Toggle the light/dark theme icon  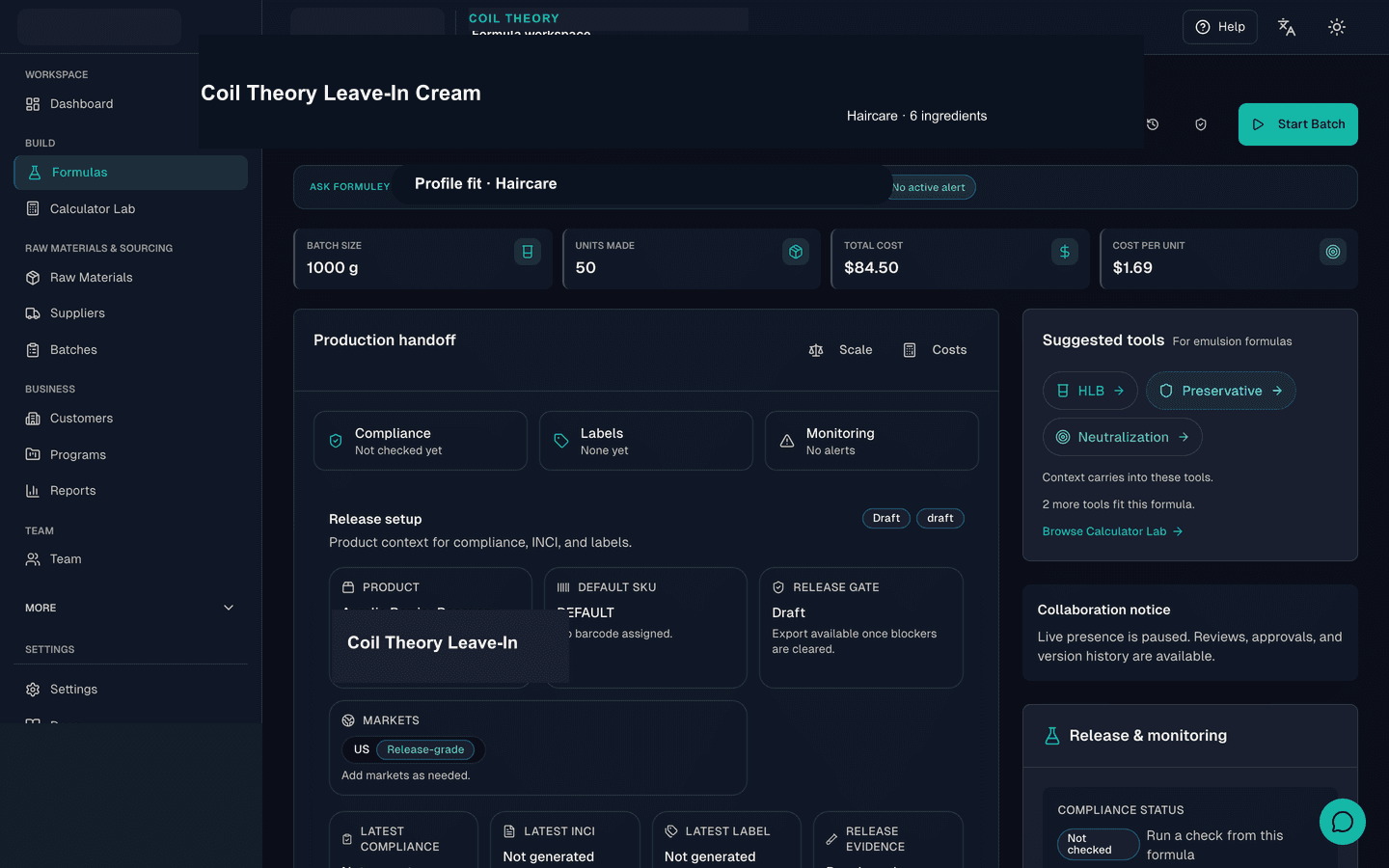tap(1337, 27)
